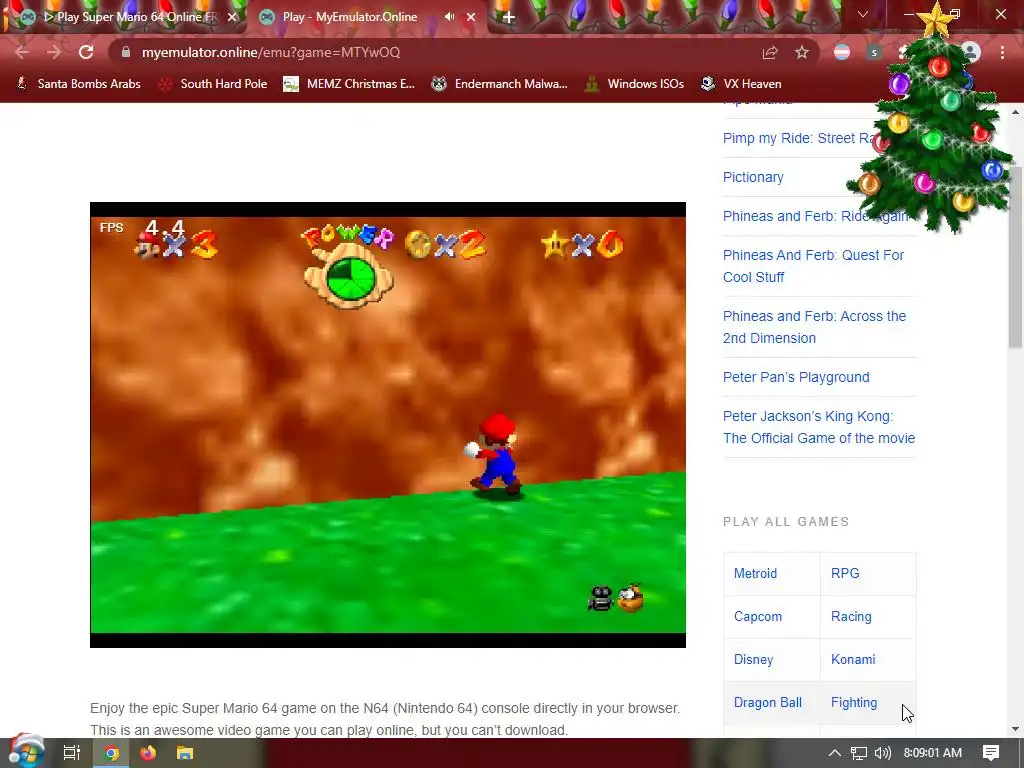This screenshot has width=1024, height=768.
Task: Open Chrome three-dot menu
Action: [x=1002, y=52]
